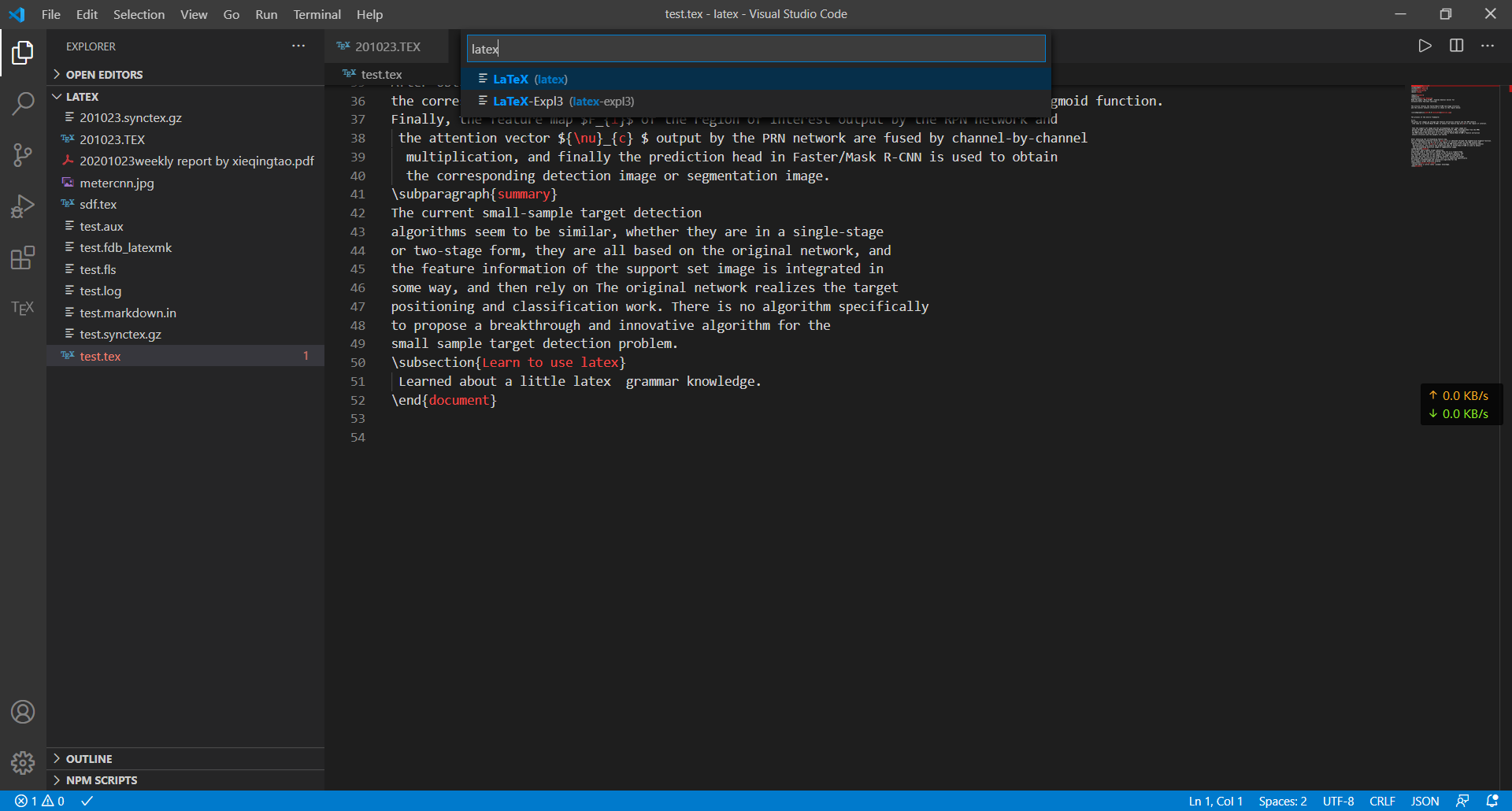Open the Accounts icon in activity bar
This screenshot has width=1512, height=811.
coord(23,711)
